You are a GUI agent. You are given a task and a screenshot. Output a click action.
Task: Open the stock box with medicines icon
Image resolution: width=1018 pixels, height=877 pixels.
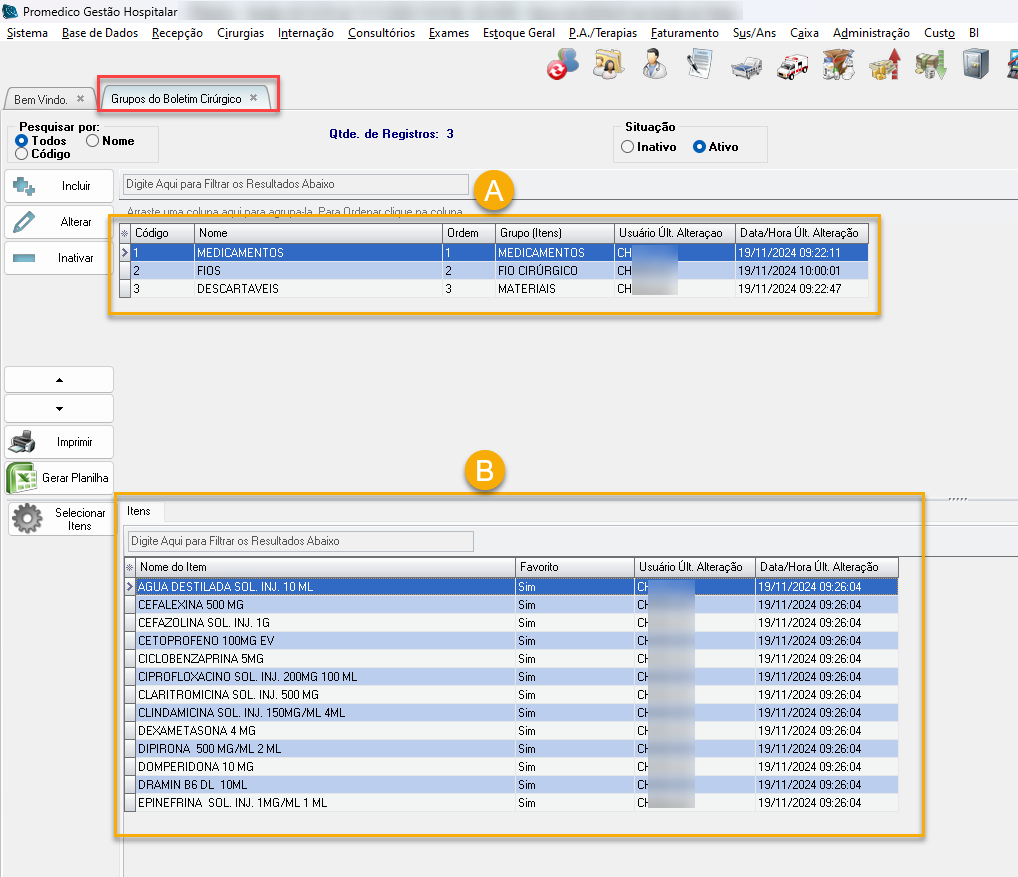pyautogui.click(x=838, y=65)
